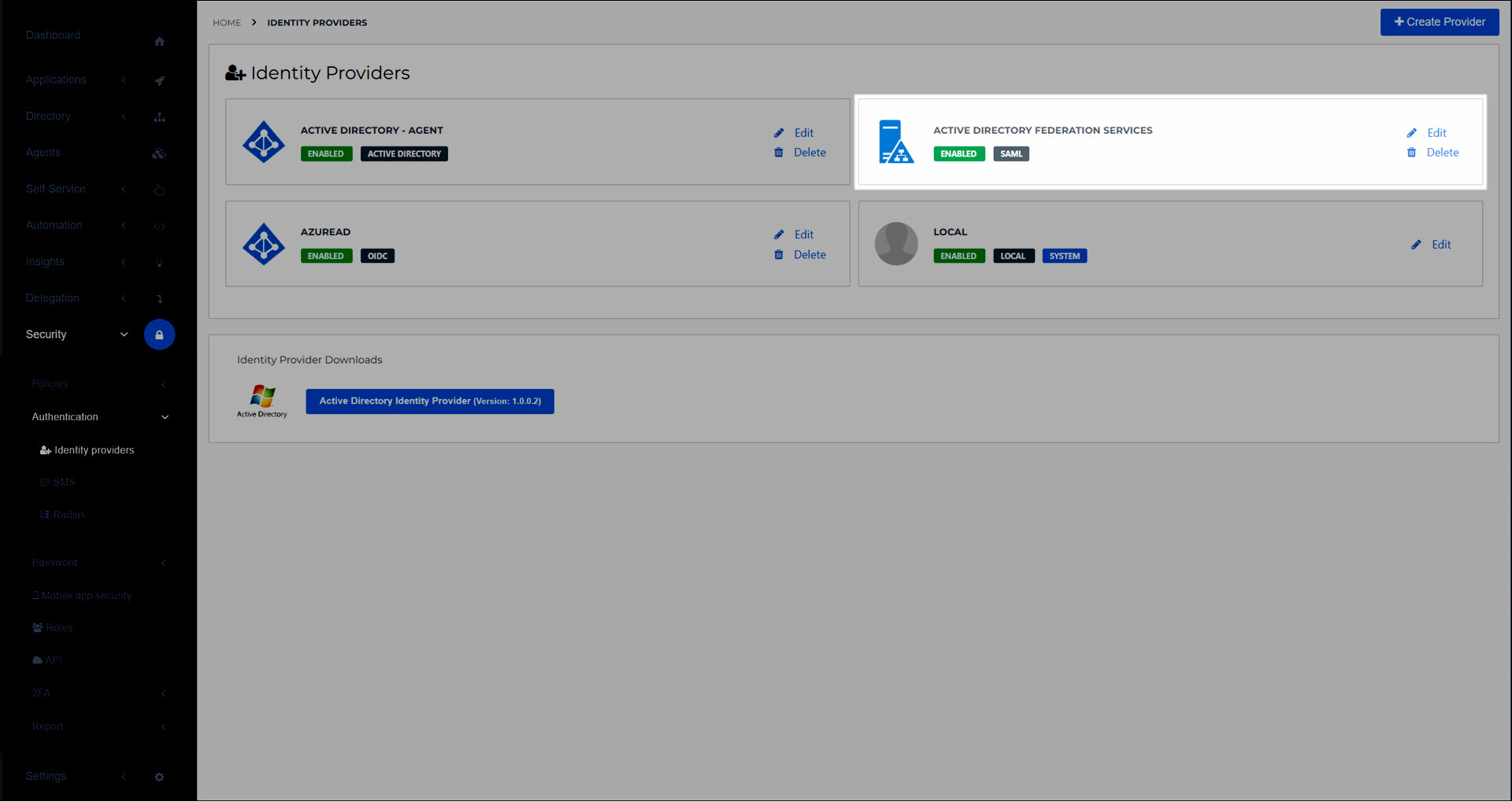1512x802 pixels.
Task: Expand the Insights chevron
Action: [x=124, y=262]
